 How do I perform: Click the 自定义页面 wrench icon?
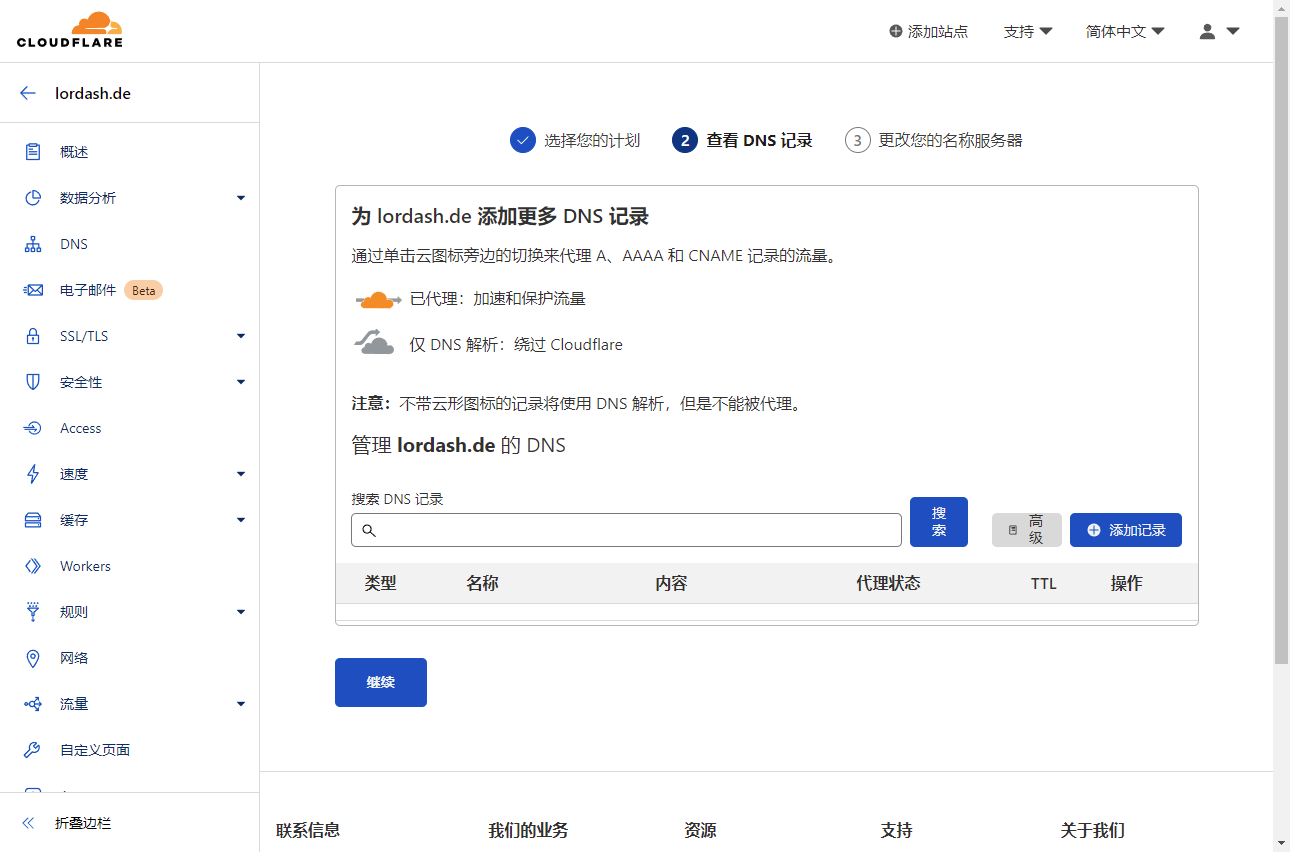33,750
